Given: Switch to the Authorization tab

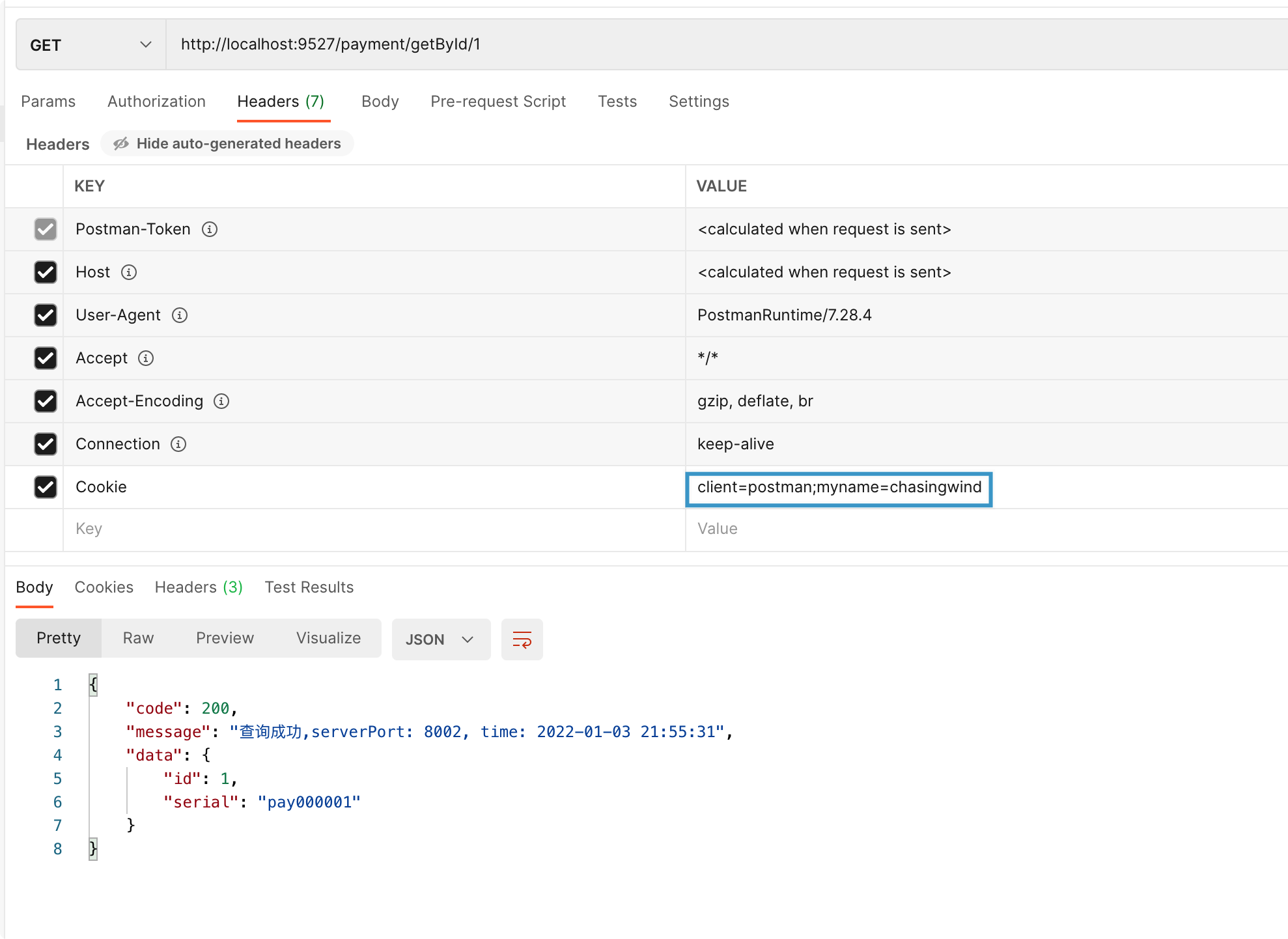Looking at the screenshot, I should tap(156, 102).
